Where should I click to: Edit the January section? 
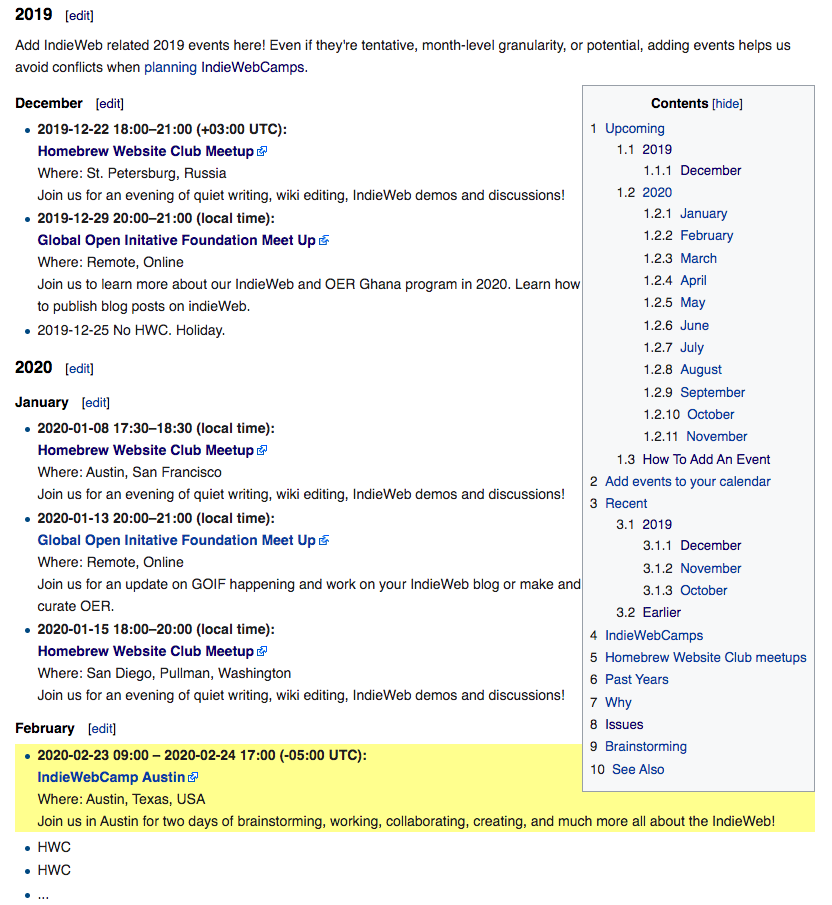pyautogui.click(x=96, y=403)
